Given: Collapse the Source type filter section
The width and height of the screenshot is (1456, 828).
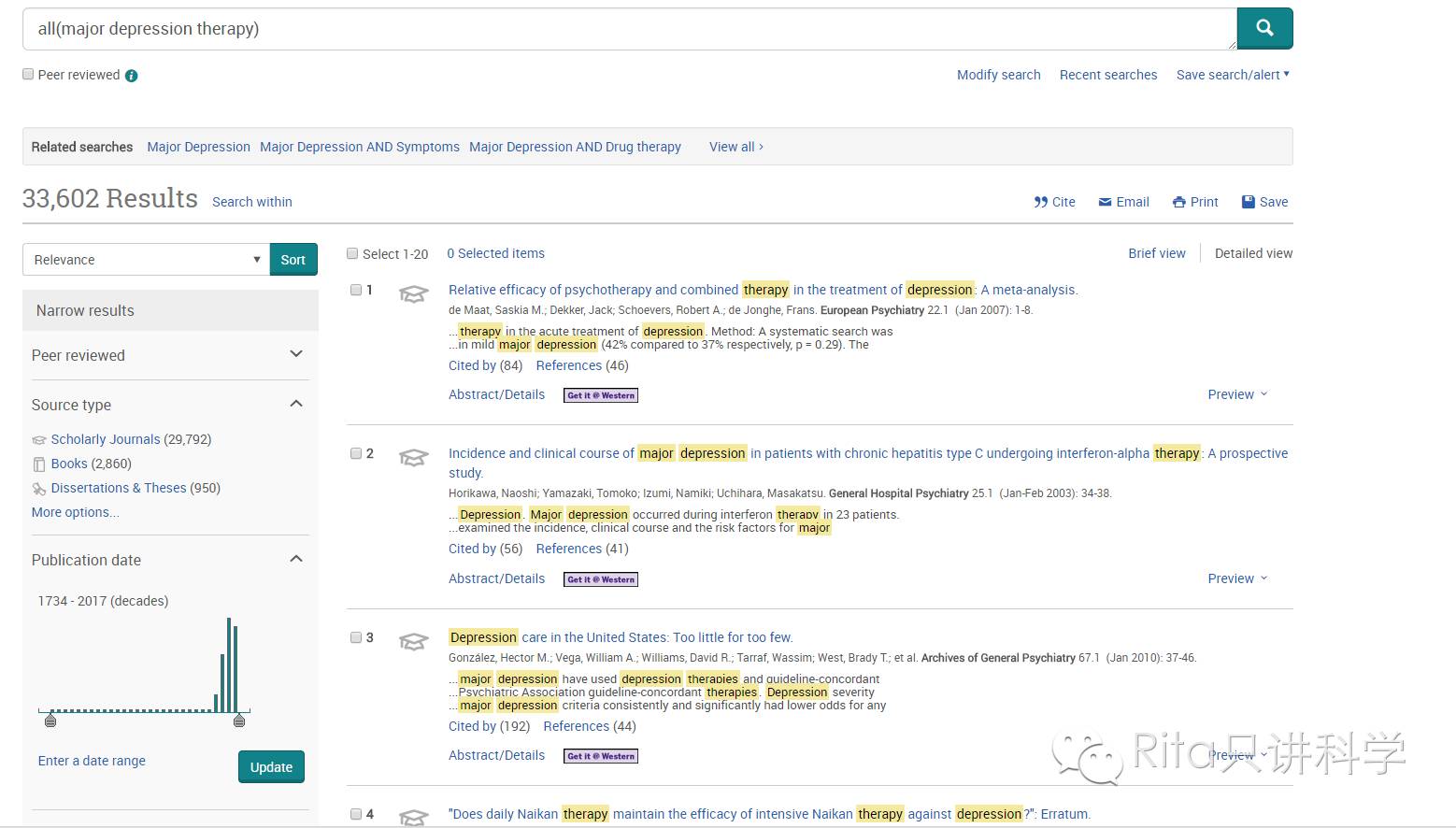Looking at the screenshot, I should pos(296,404).
